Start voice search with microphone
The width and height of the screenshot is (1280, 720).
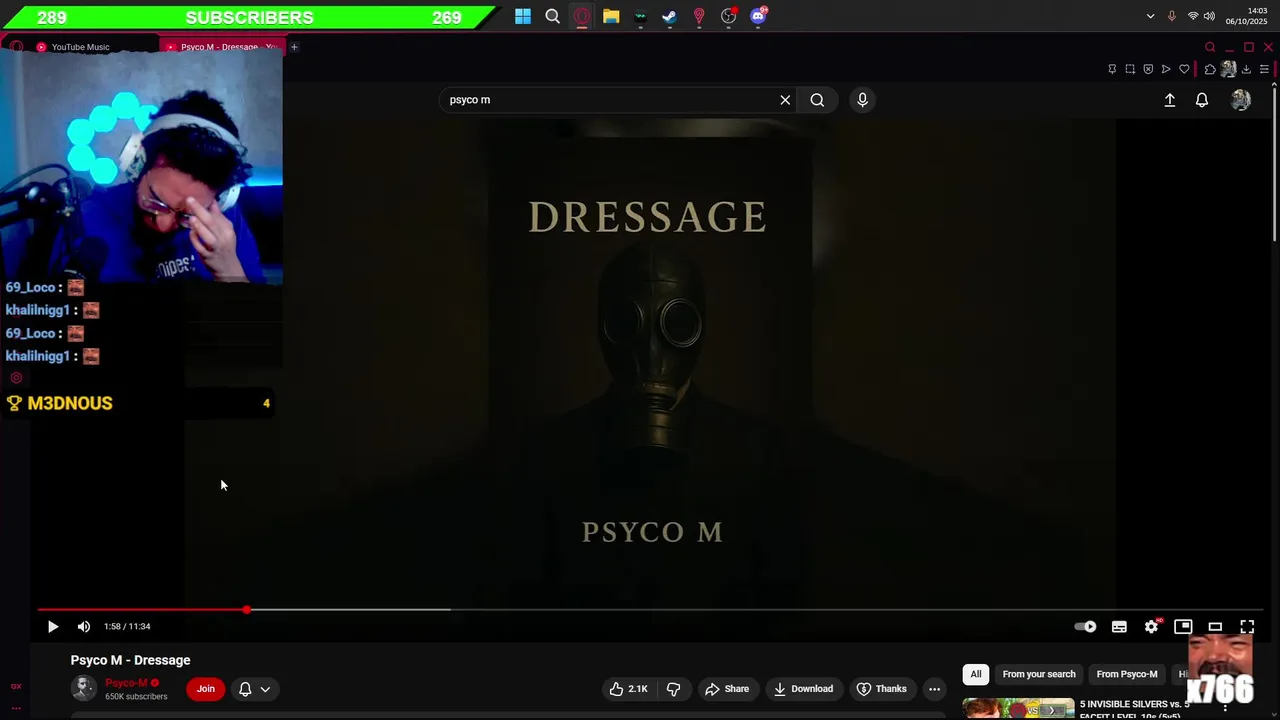(862, 100)
